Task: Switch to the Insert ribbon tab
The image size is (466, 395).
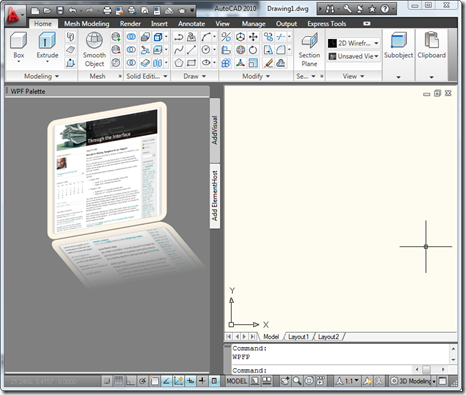Action: 159,24
